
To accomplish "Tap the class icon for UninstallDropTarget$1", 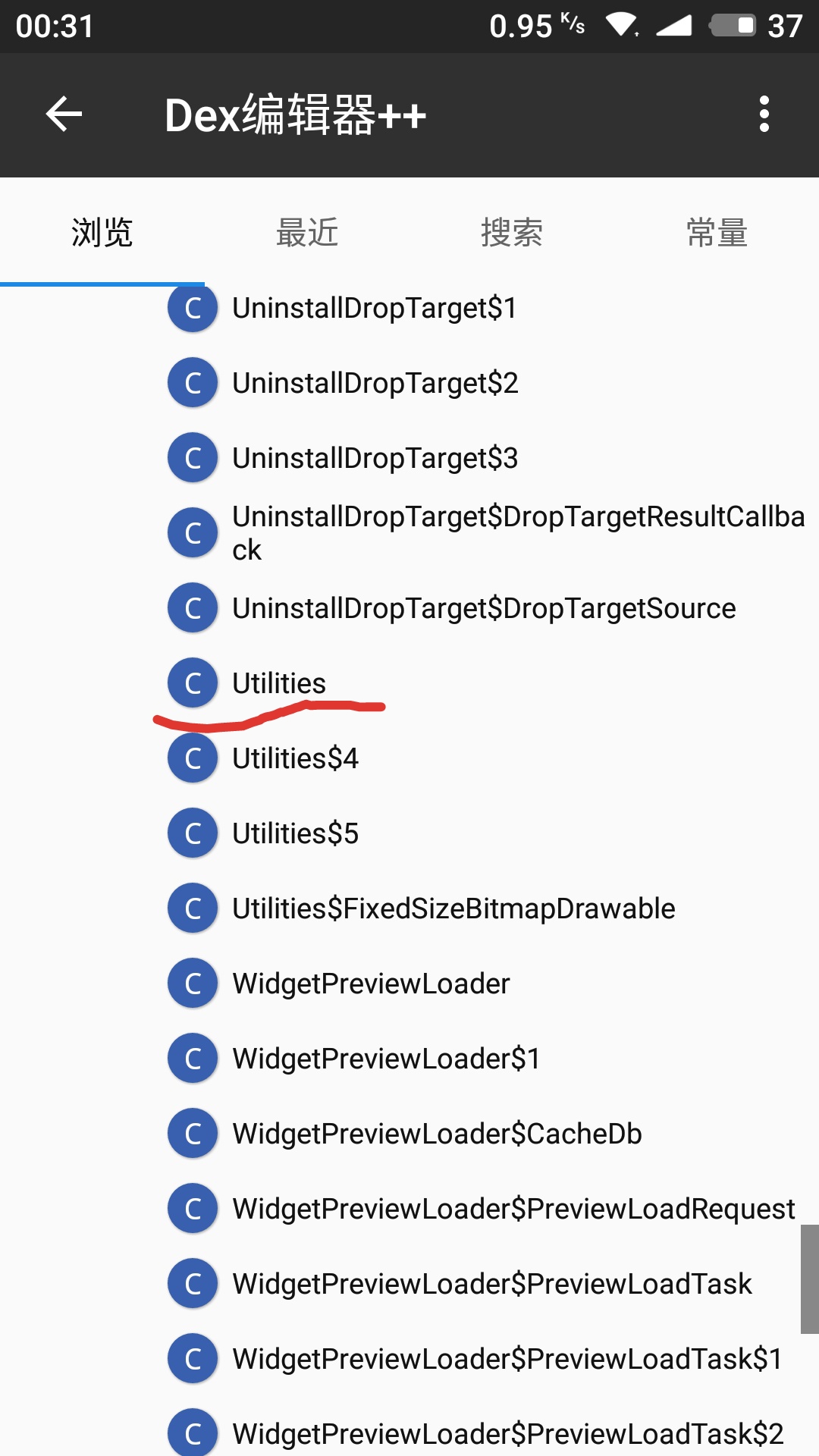I will tap(193, 308).
